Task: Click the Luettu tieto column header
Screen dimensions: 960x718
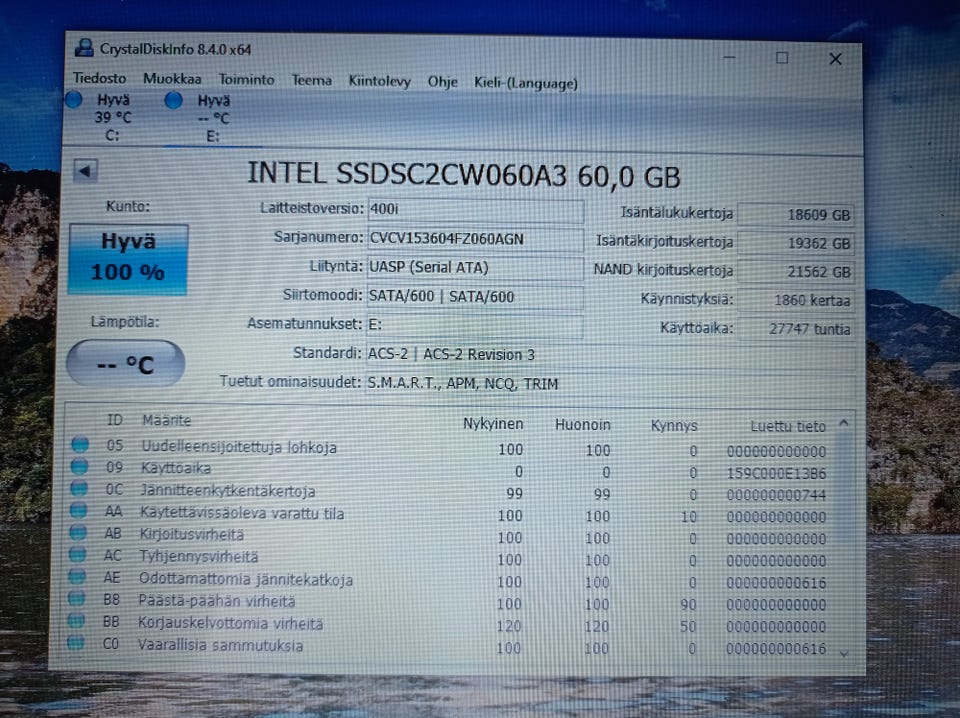Action: tap(788, 426)
